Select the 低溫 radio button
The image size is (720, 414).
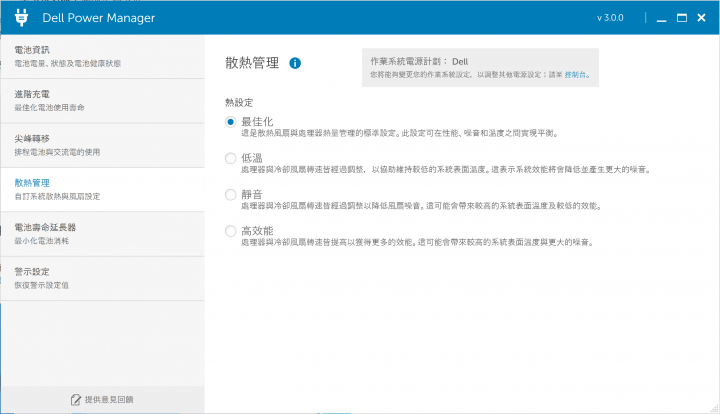231,158
